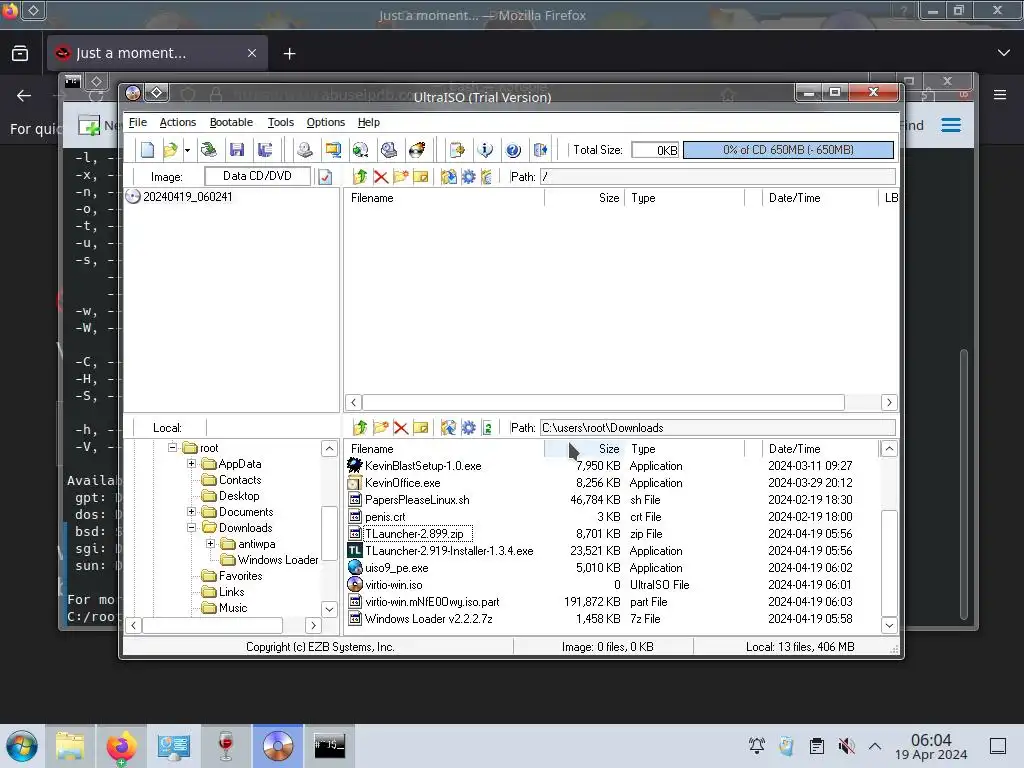Click the Make CD/DVD image drive icon
Viewport: 1024px width, 768px height.
[x=304, y=150]
